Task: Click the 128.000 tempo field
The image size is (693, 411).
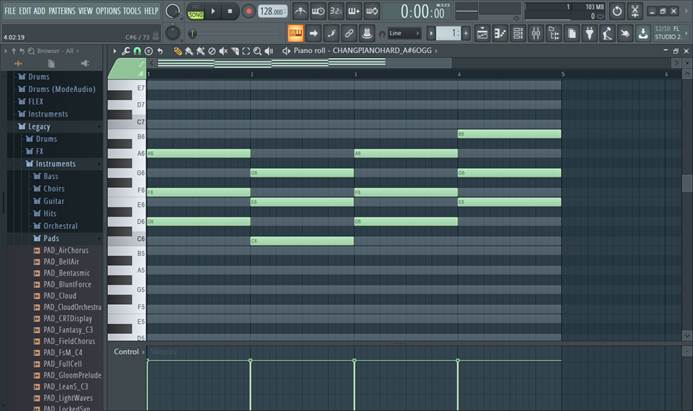Action: pos(272,11)
